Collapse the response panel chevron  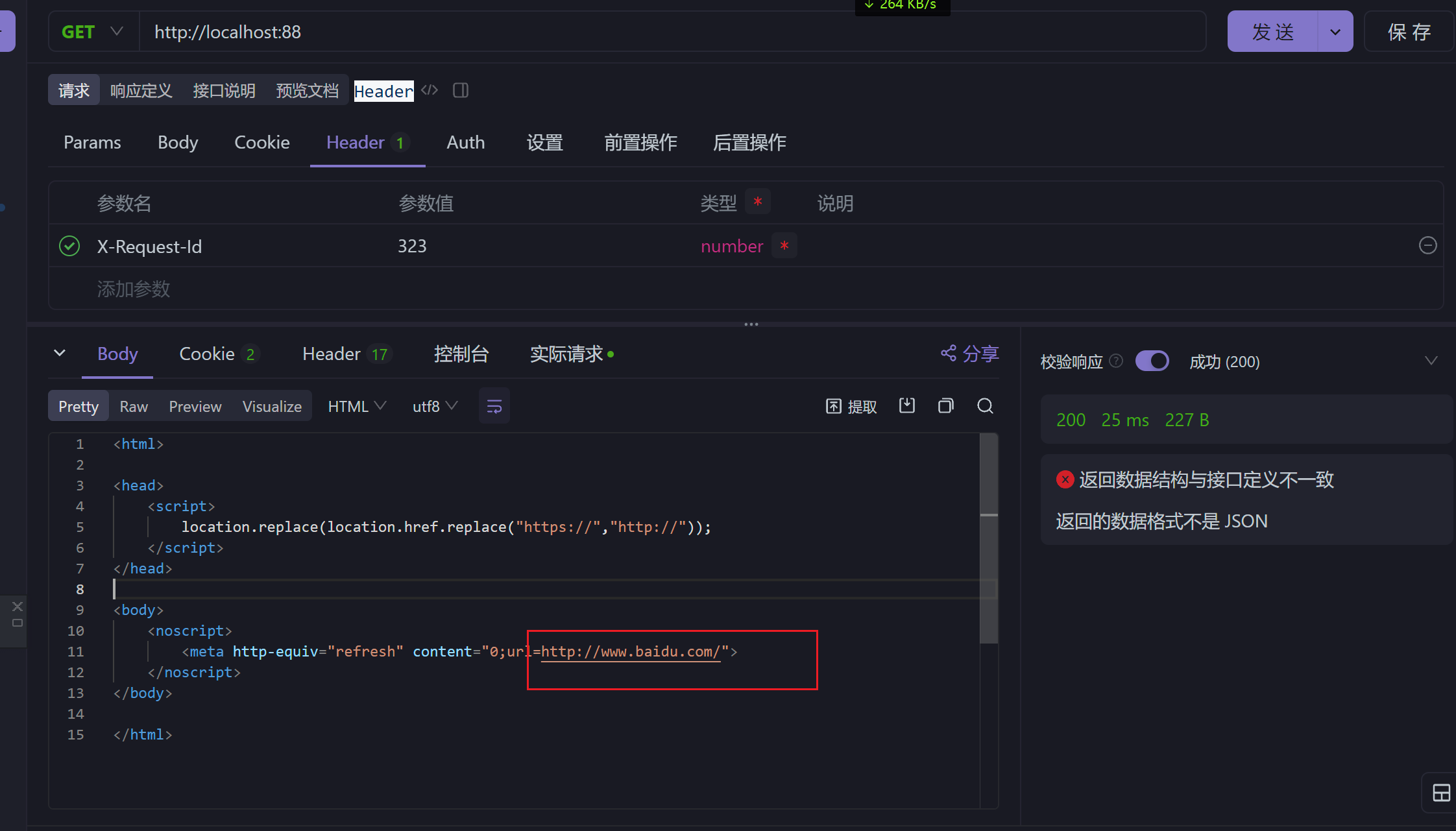[60, 353]
